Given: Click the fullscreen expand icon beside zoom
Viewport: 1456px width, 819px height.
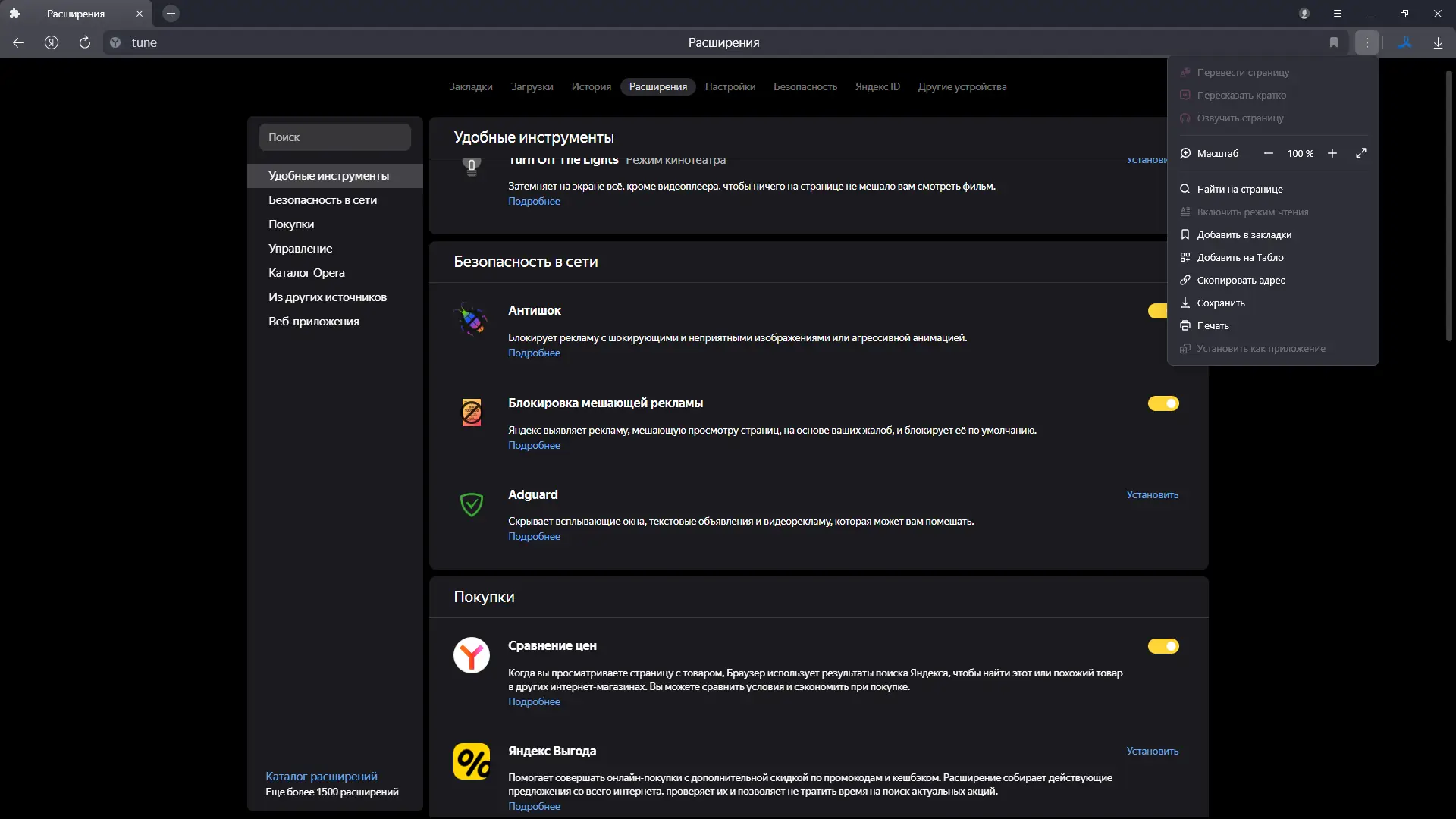Looking at the screenshot, I should pos(1361,153).
